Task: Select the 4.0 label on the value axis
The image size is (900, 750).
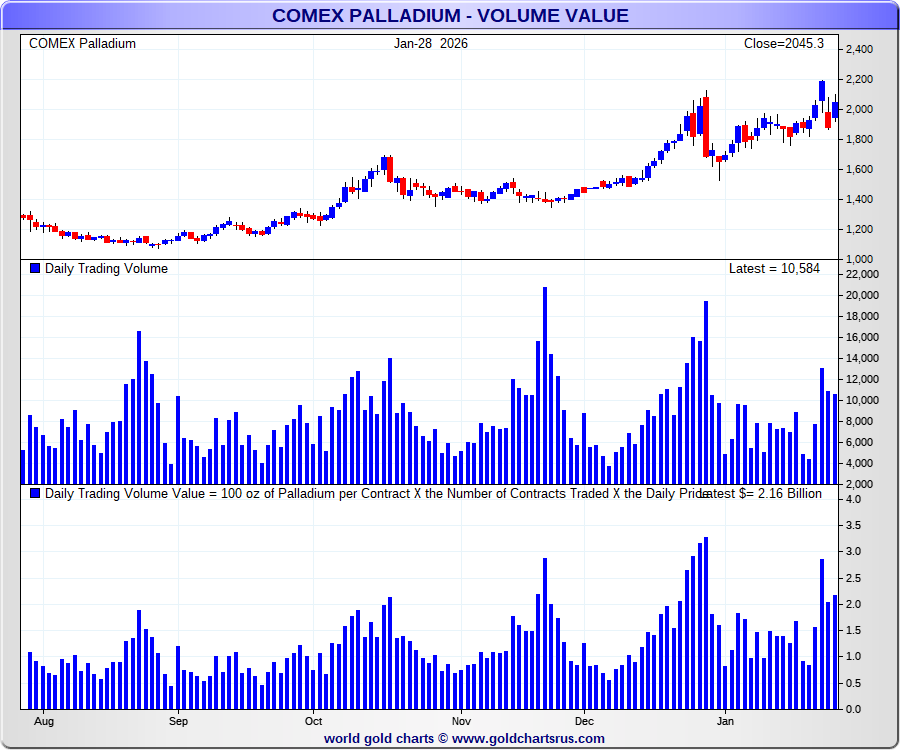Action: [x=855, y=499]
